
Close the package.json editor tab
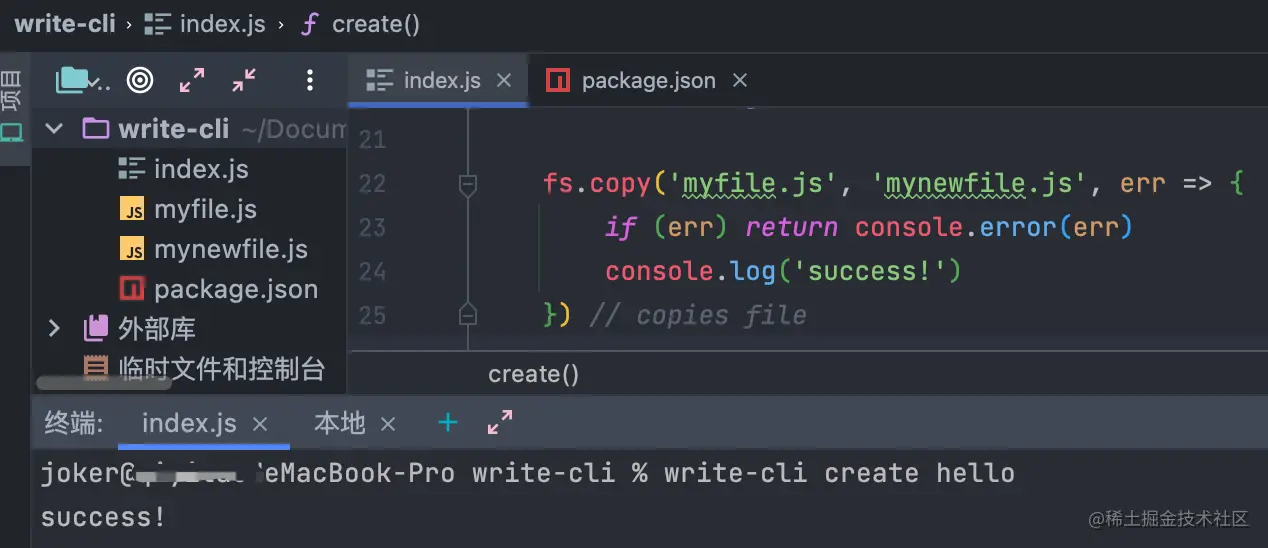pos(739,80)
